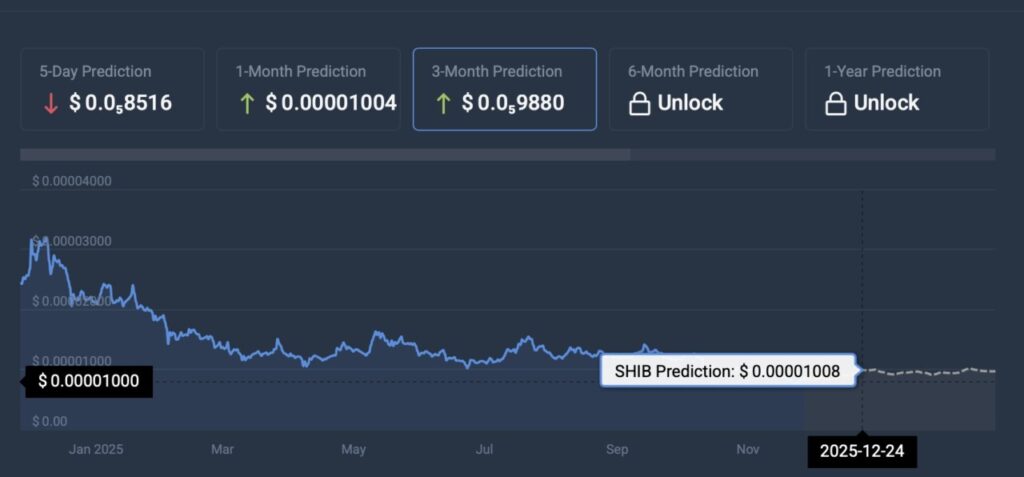The height and width of the screenshot is (477, 1024).
Task: Click the light range bar above the chart
Action: tap(325, 155)
